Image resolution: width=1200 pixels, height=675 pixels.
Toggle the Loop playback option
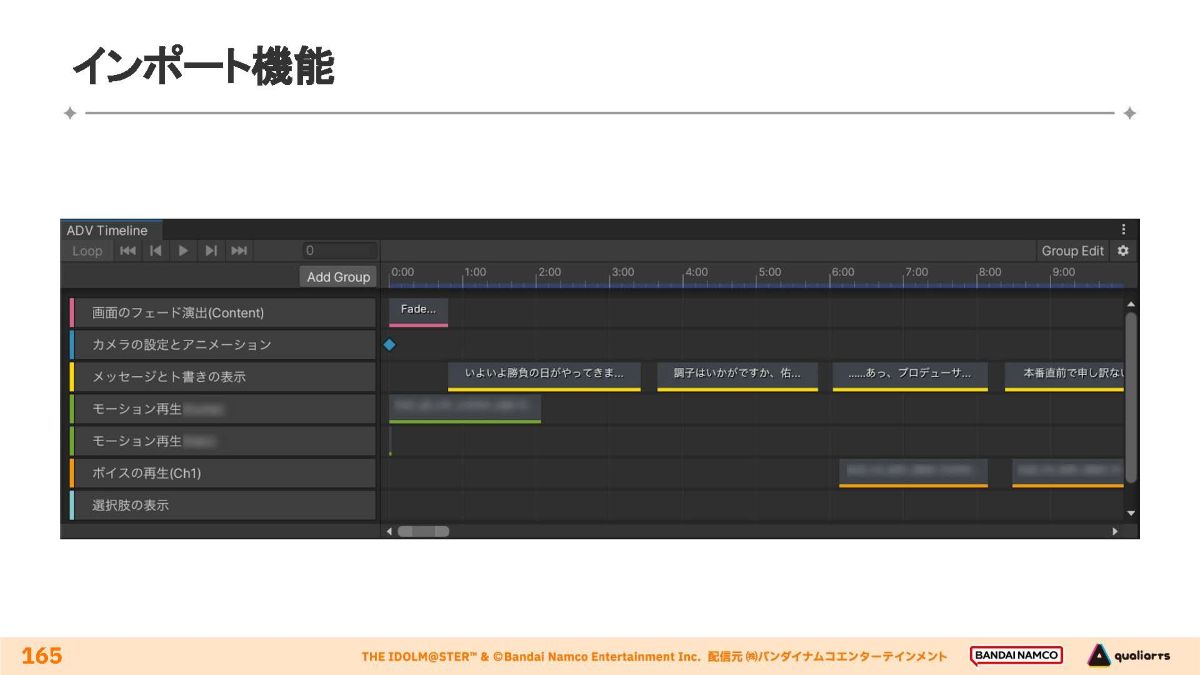(87, 251)
